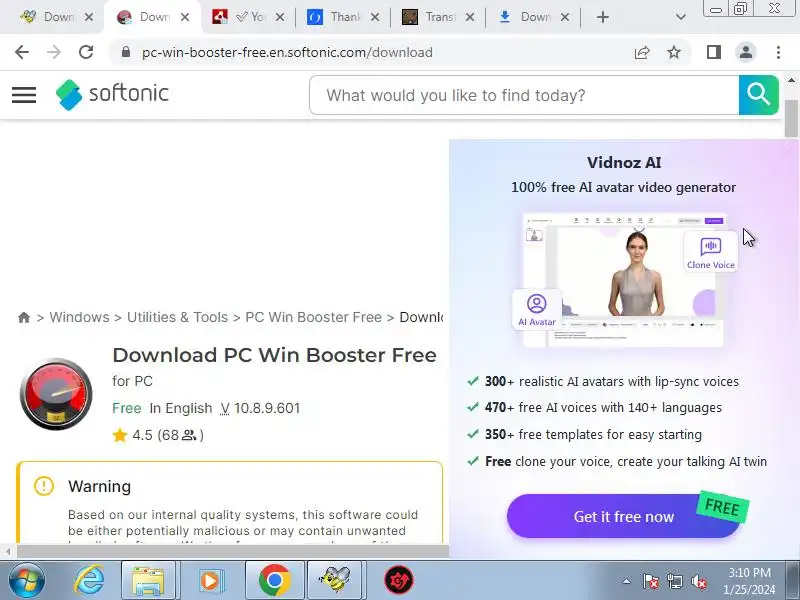Click the Vidnoz AI ad title
The height and width of the screenshot is (600, 800).
pyautogui.click(x=623, y=163)
